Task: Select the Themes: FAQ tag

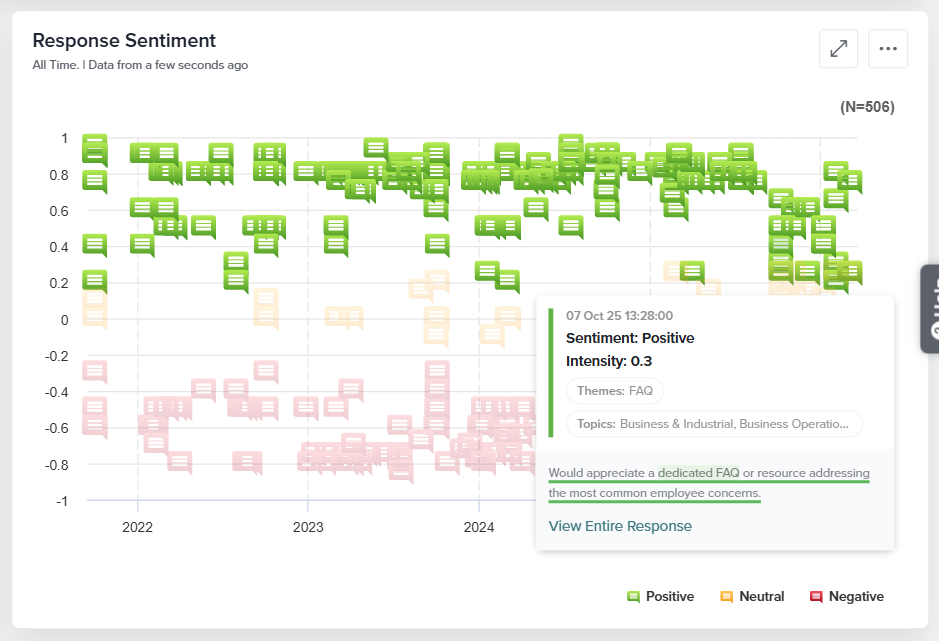Action: [x=614, y=391]
